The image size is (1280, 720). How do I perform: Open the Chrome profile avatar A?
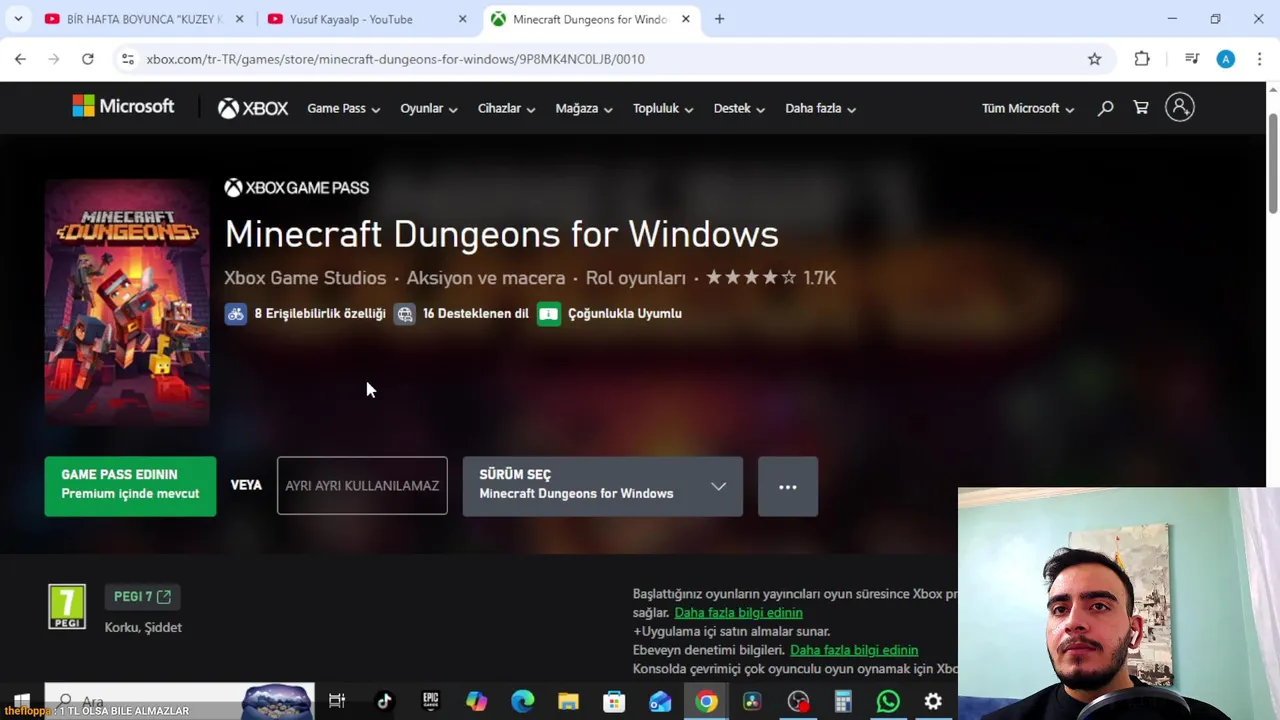click(x=1226, y=59)
